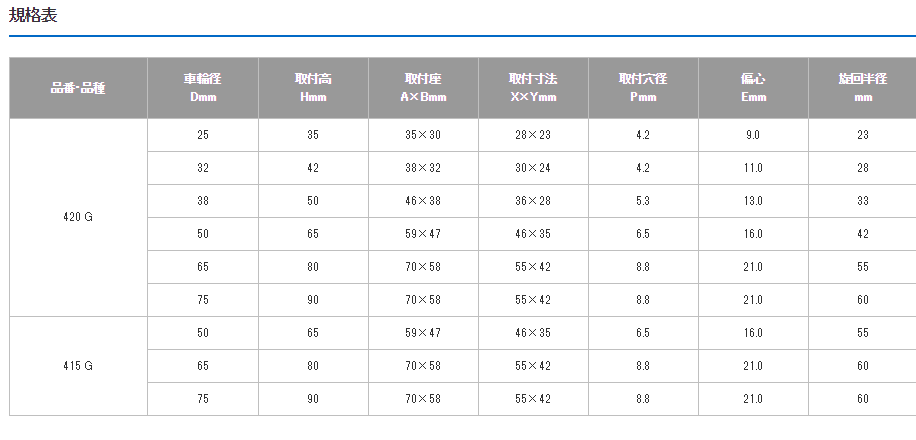The image size is (916, 440).
Task: Select the 11.0 eccentricity cell
Action: (x=753, y=168)
